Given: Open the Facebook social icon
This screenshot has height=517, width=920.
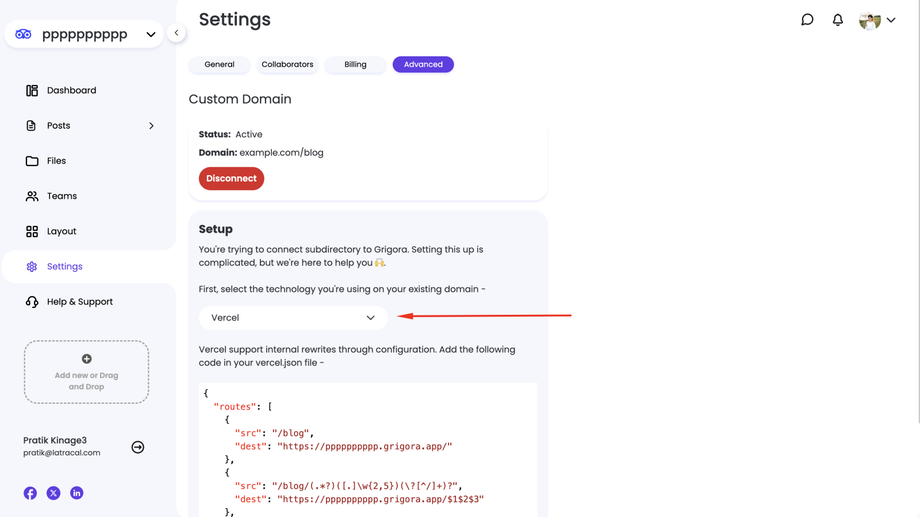Looking at the screenshot, I should point(30,493).
